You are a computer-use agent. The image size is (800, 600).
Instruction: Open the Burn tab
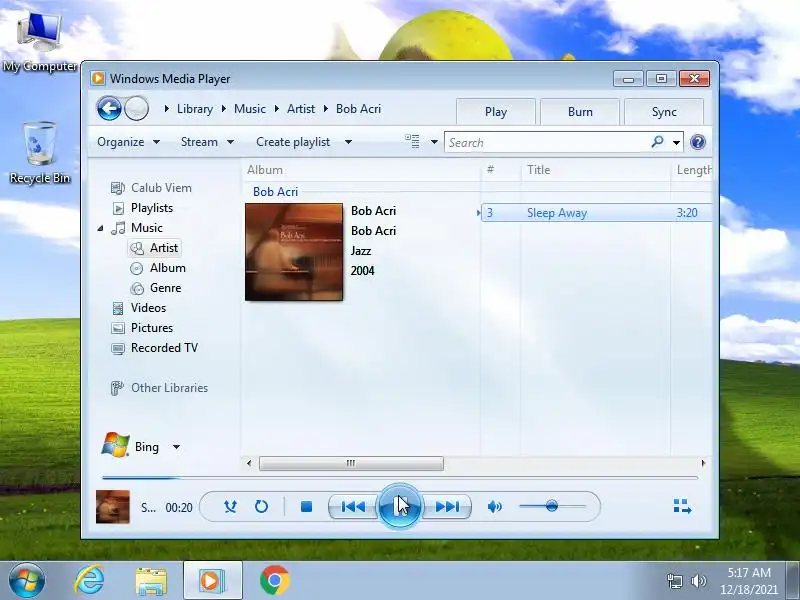coord(580,112)
